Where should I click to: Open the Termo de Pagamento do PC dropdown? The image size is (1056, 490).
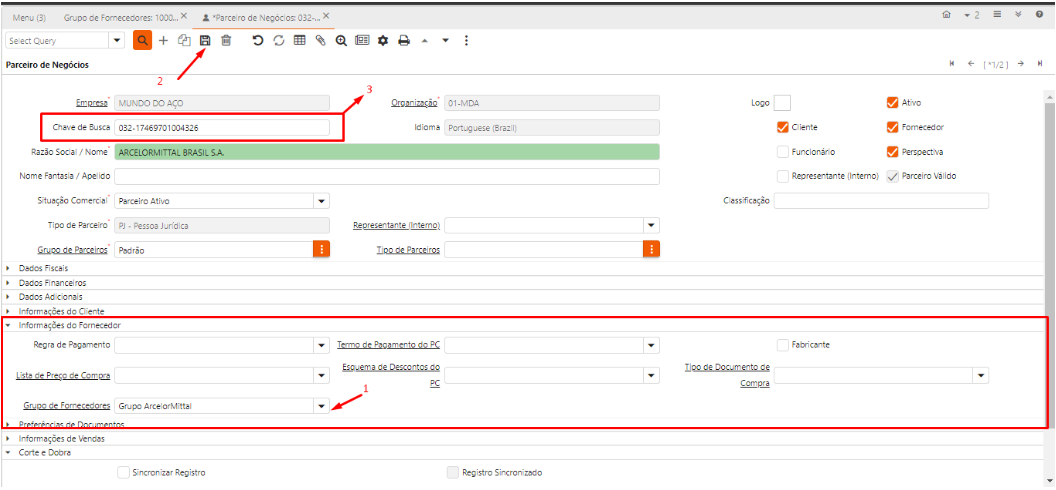tap(651, 345)
